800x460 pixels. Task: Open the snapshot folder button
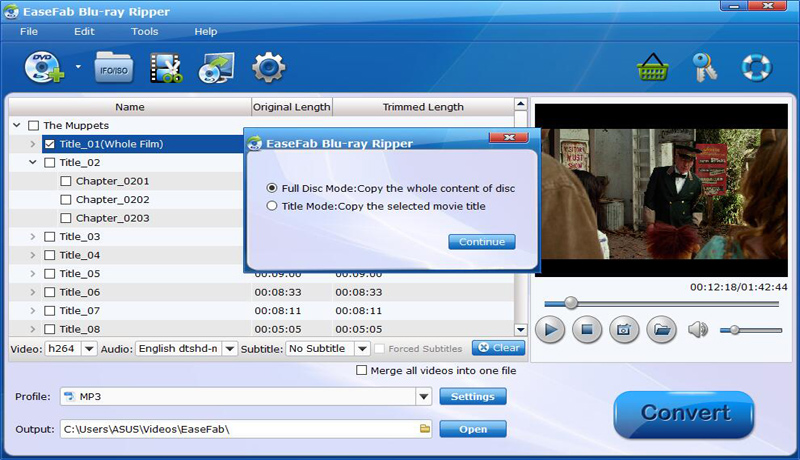coord(662,330)
